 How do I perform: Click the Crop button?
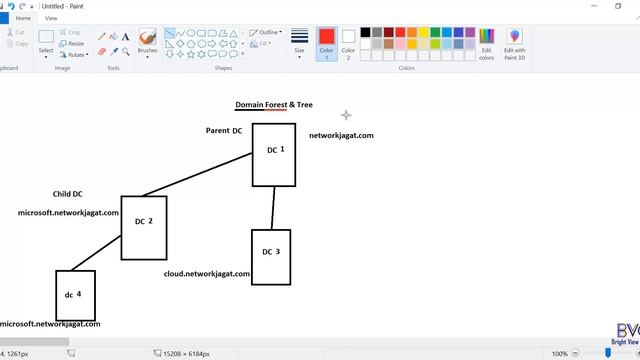70,32
